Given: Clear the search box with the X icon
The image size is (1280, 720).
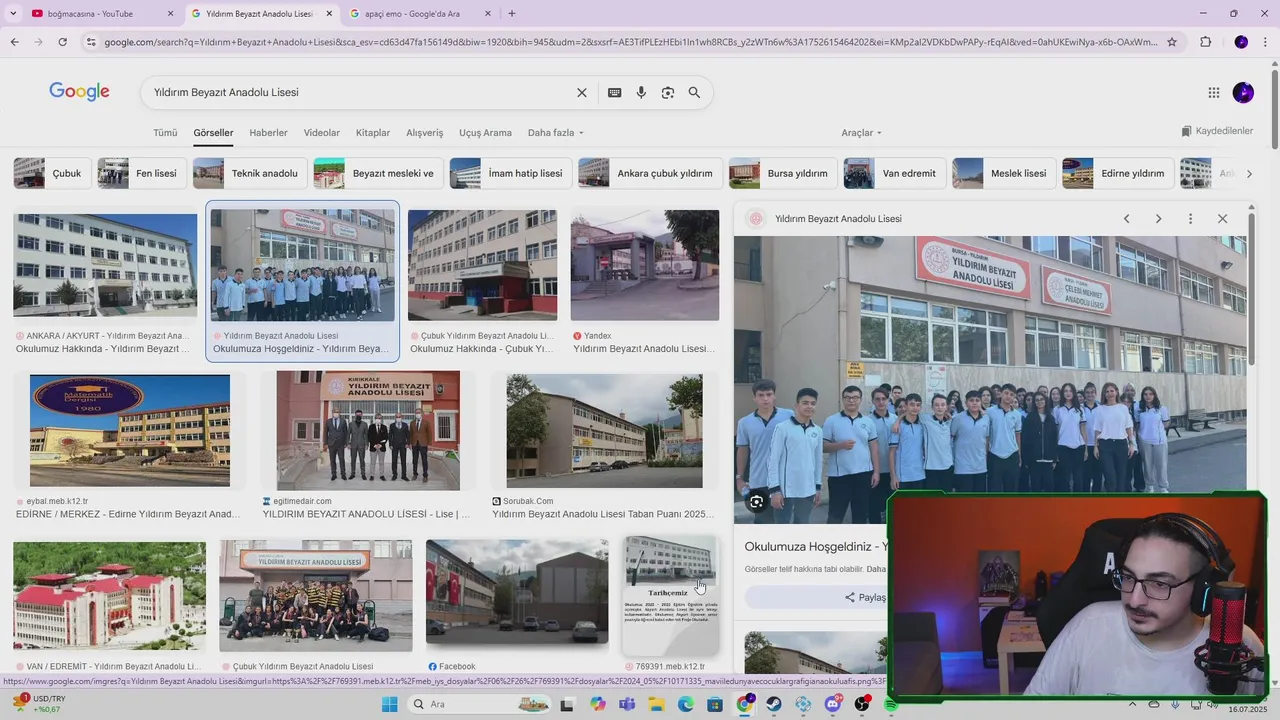Looking at the screenshot, I should click(x=581, y=92).
